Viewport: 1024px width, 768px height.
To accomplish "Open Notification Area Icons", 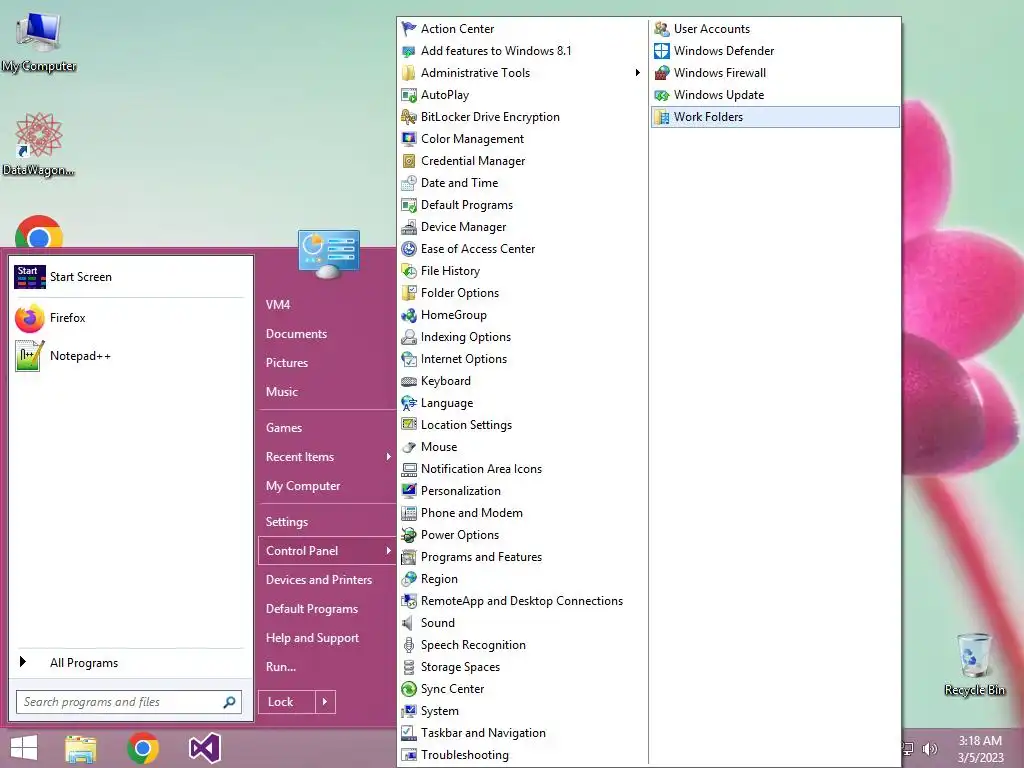I will (522, 469).
